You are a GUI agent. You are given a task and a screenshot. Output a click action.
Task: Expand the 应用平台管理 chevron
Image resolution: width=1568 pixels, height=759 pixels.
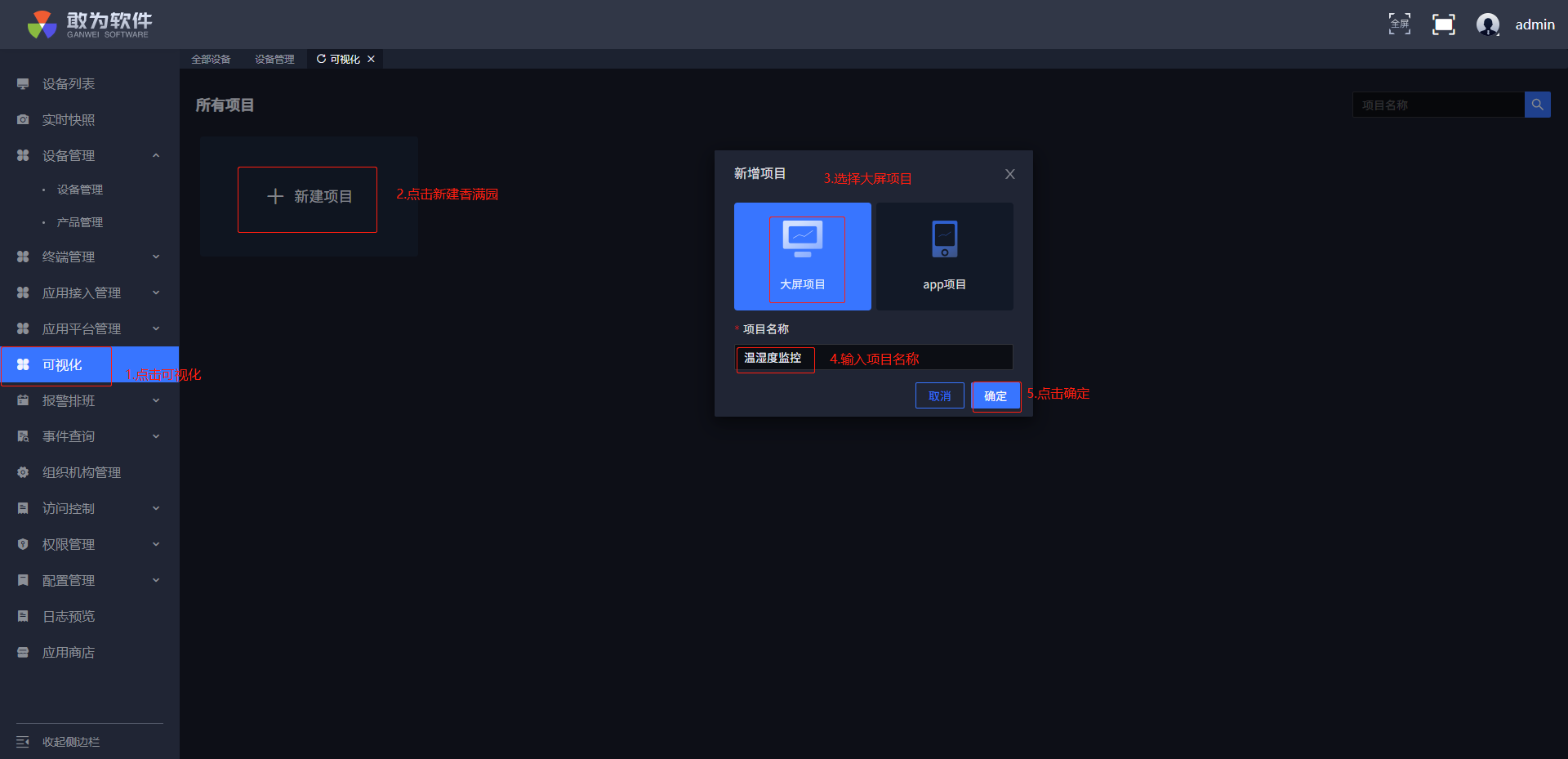point(156,329)
